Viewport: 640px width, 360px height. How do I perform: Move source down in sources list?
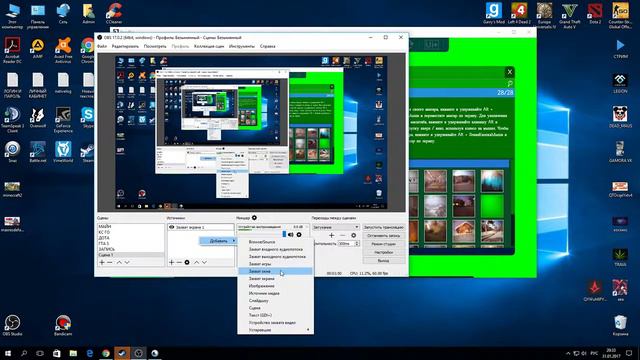[x=204, y=262]
